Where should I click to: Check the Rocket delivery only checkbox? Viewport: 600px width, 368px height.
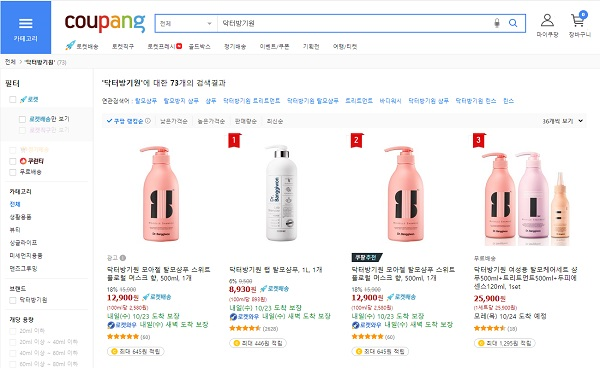pyautogui.click(x=22, y=119)
